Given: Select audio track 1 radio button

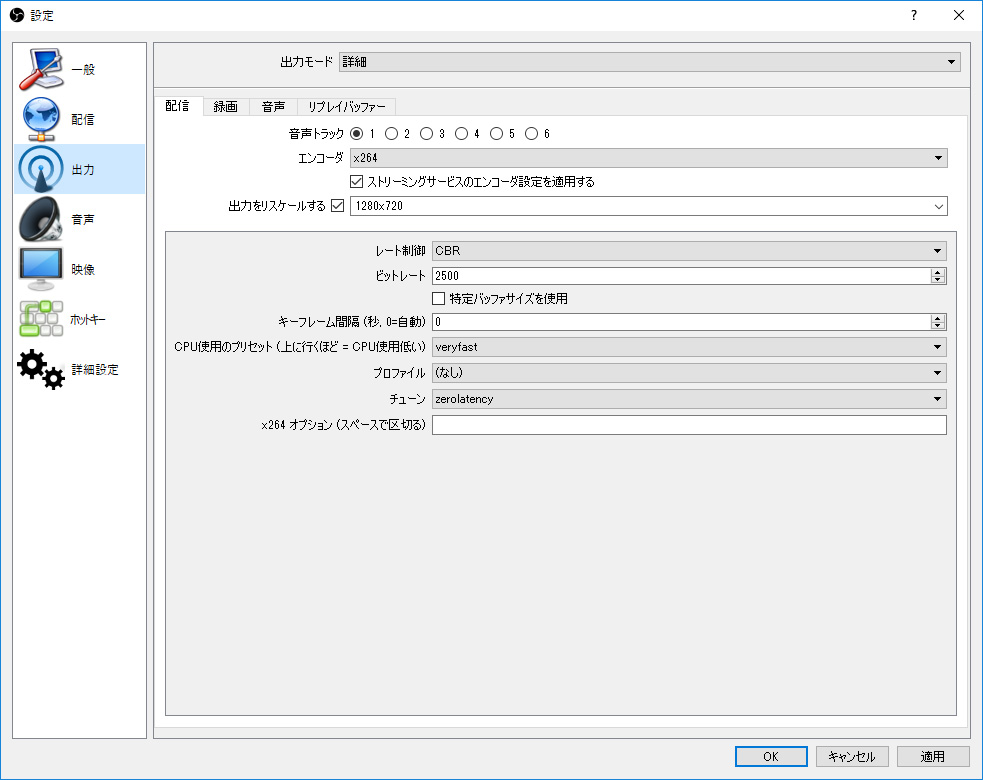Looking at the screenshot, I should point(357,134).
